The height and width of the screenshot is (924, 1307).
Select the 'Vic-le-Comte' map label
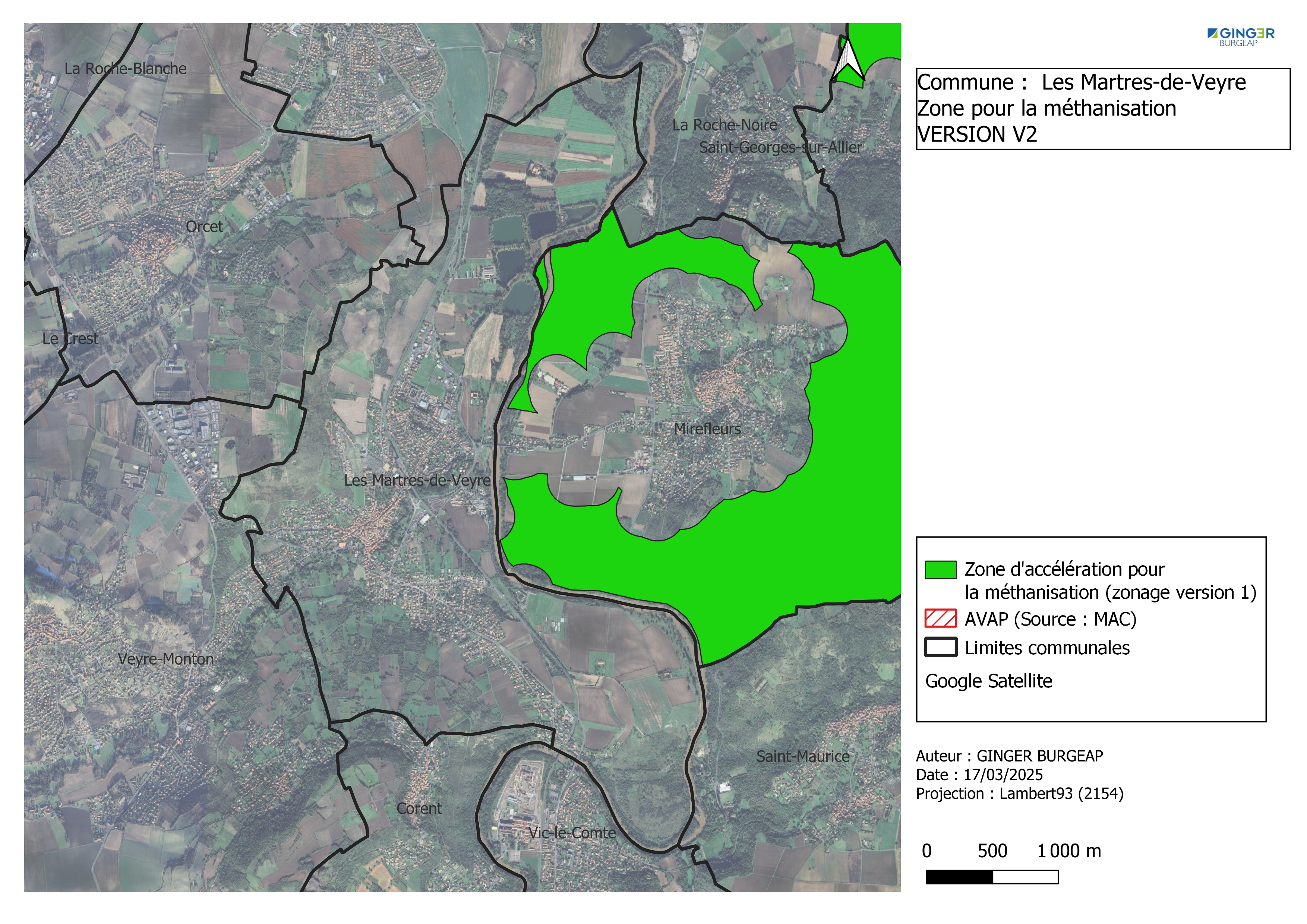(x=572, y=833)
